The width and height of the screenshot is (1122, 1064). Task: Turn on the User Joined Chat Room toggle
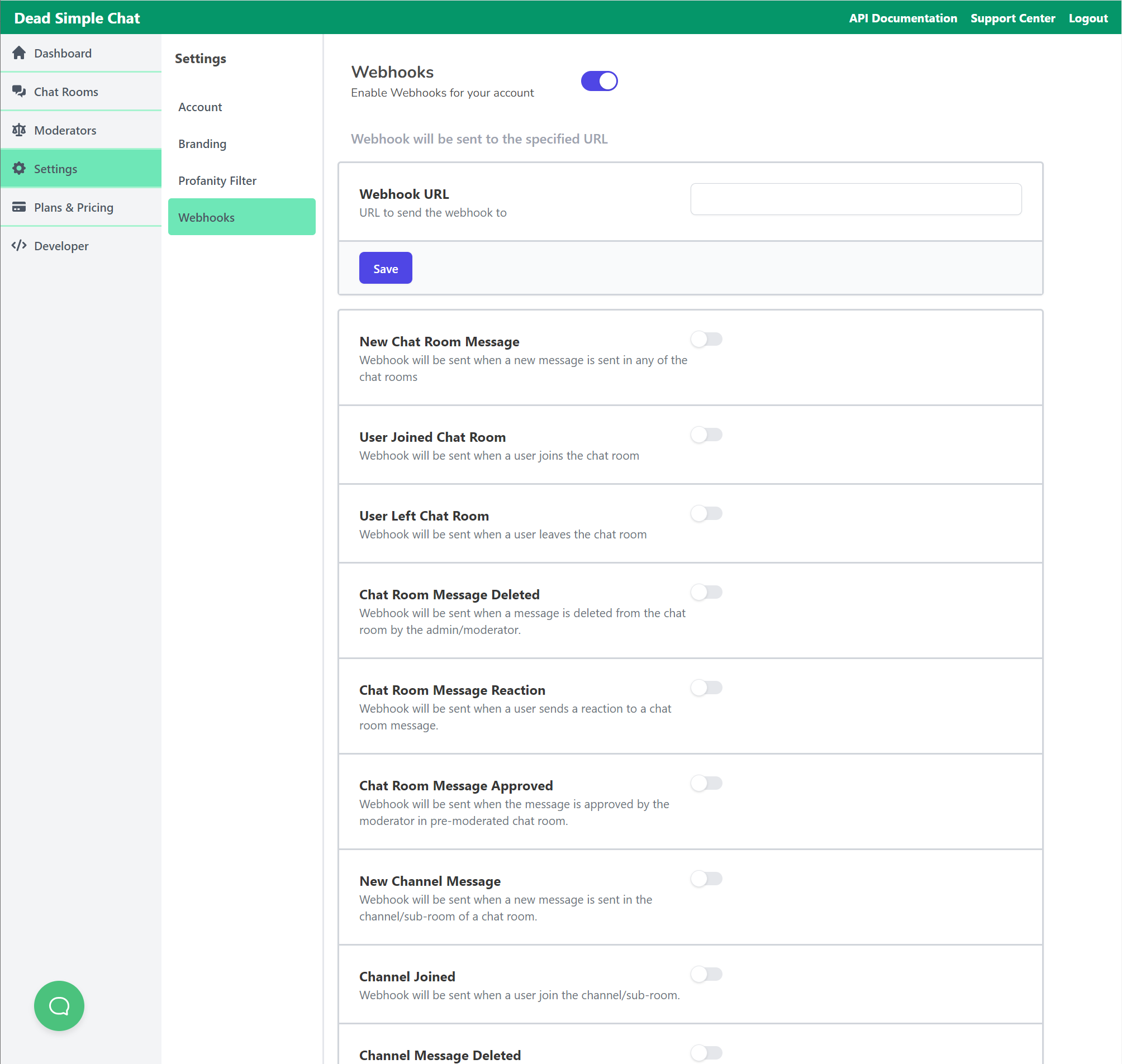(707, 435)
